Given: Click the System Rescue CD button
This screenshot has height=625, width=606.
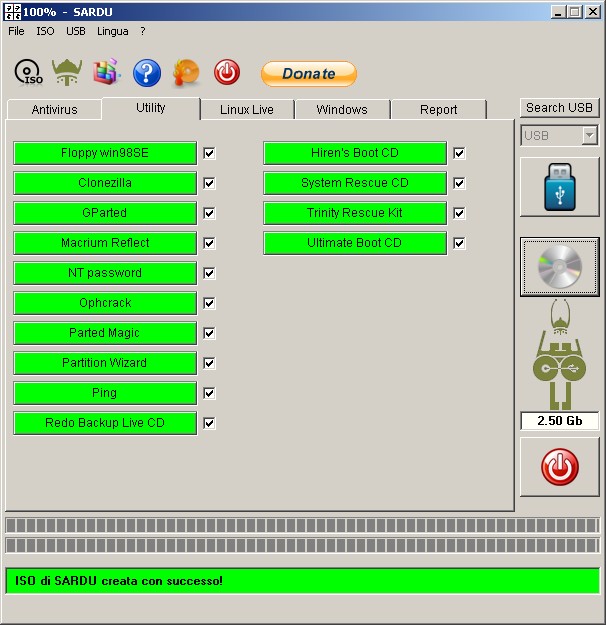Looking at the screenshot, I should point(355,183).
